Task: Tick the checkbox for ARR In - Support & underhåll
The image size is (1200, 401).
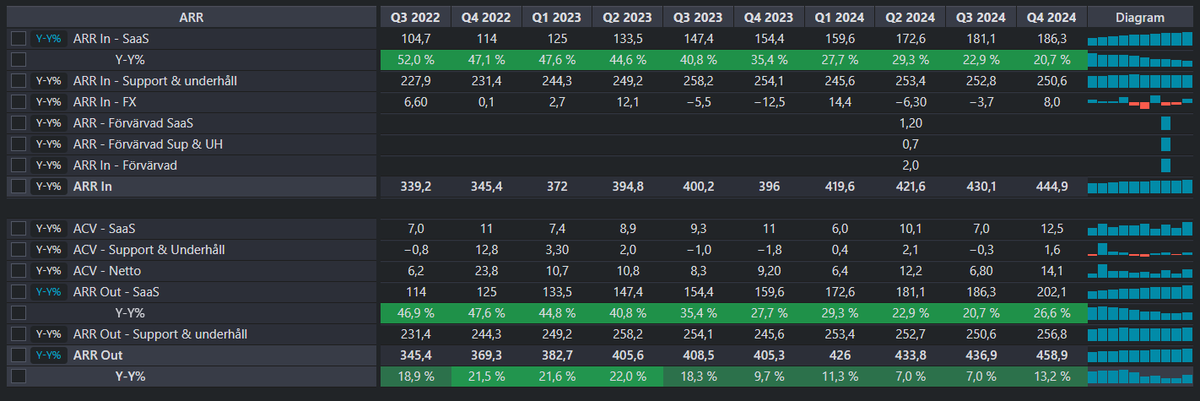Action: click(18, 80)
